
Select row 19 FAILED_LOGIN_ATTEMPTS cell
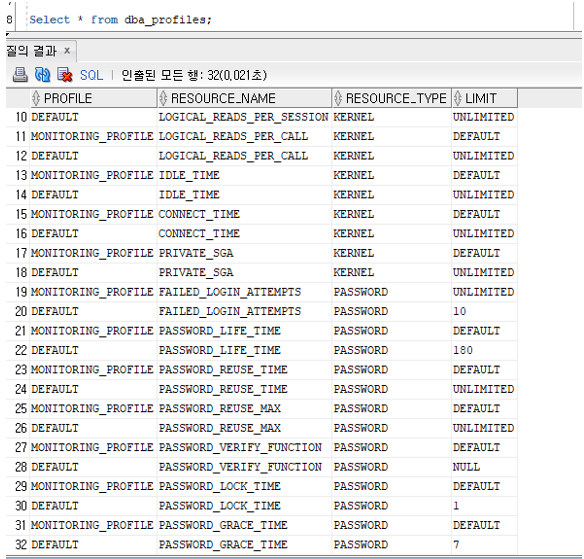click(244, 292)
